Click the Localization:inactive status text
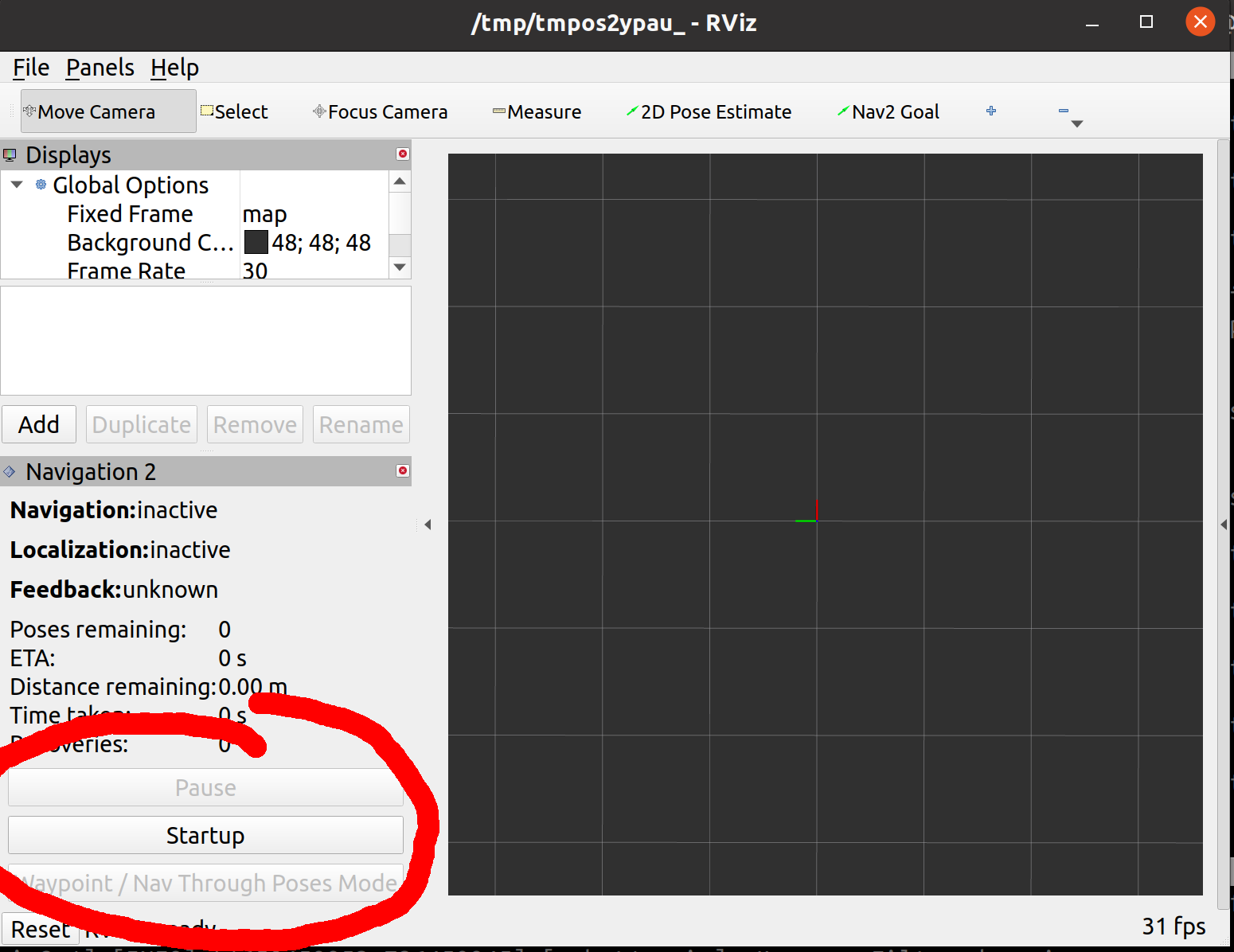 (x=120, y=549)
